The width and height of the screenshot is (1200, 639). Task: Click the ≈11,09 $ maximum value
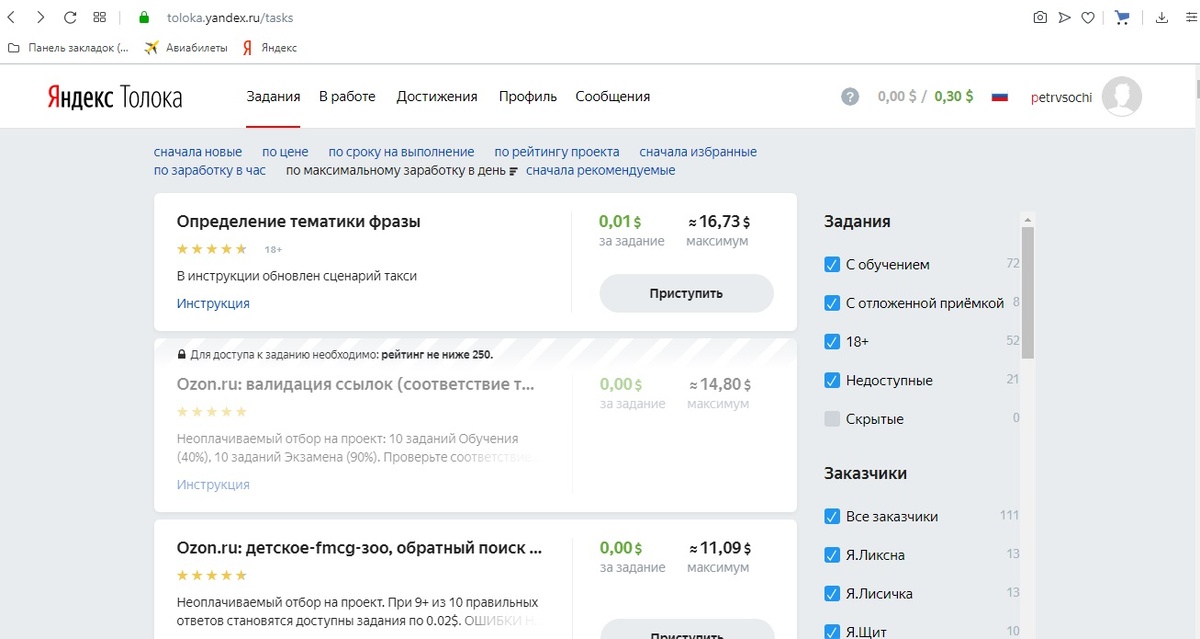click(x=719, y=548)
